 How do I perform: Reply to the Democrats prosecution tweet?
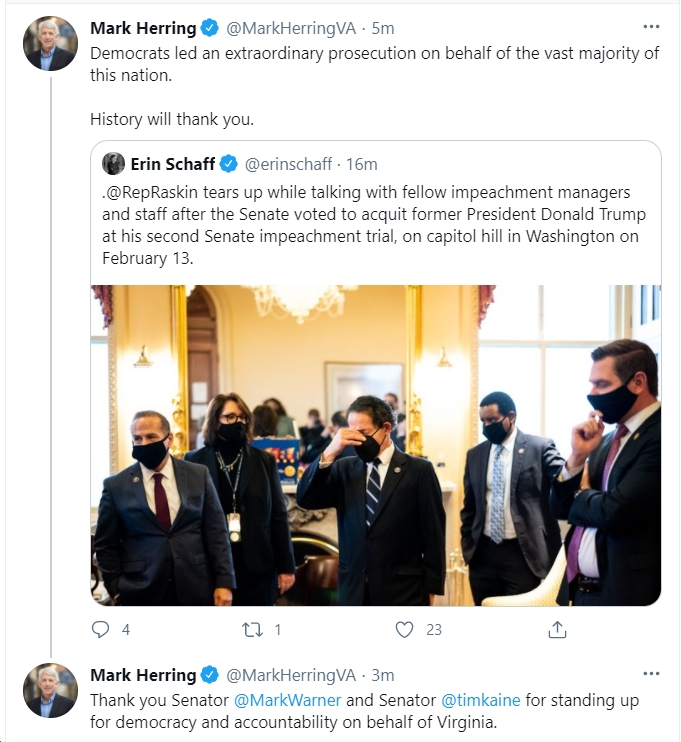click(100, 629)
